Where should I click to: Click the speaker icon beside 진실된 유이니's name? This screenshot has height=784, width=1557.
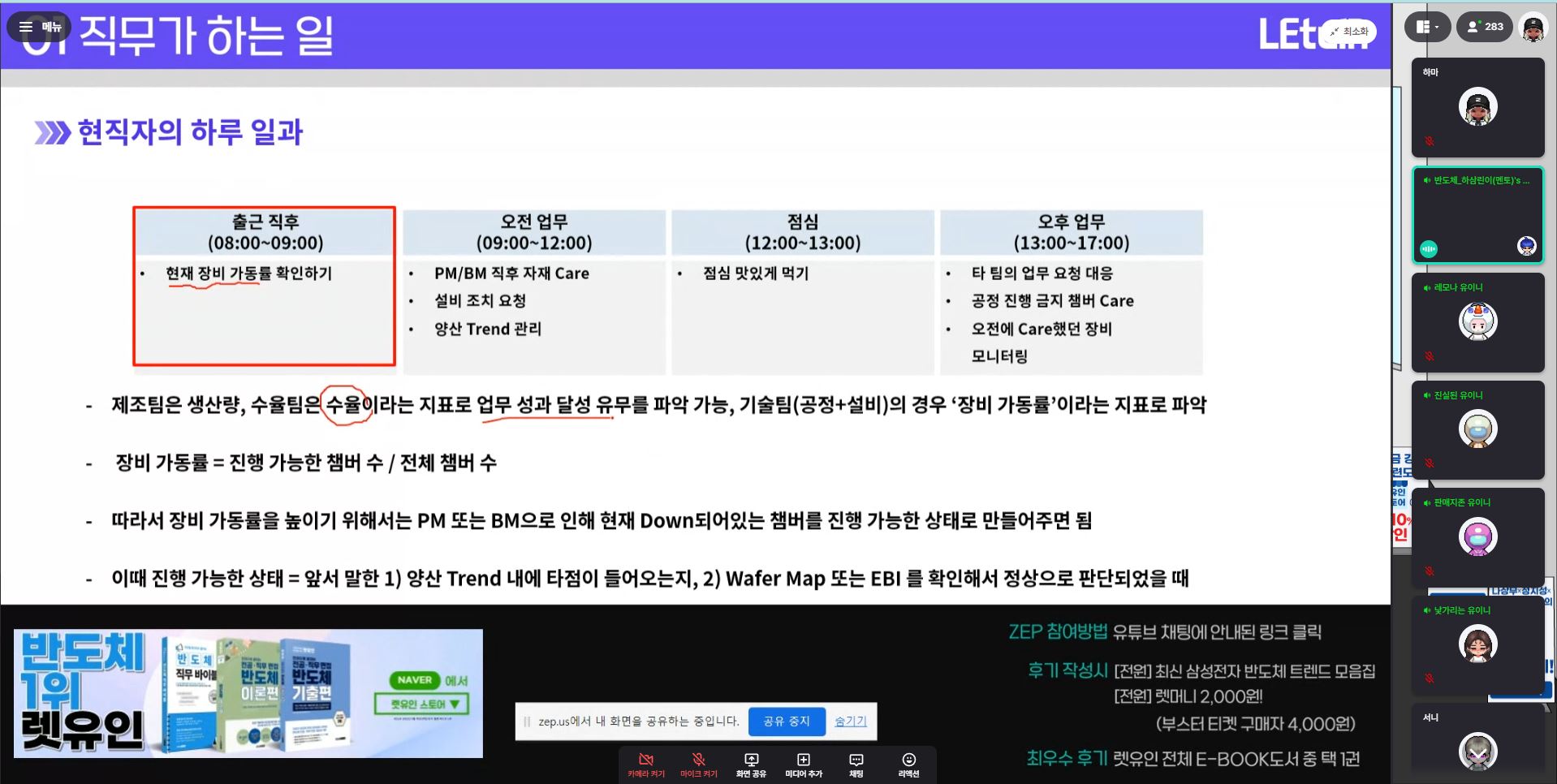point(1426,395)
